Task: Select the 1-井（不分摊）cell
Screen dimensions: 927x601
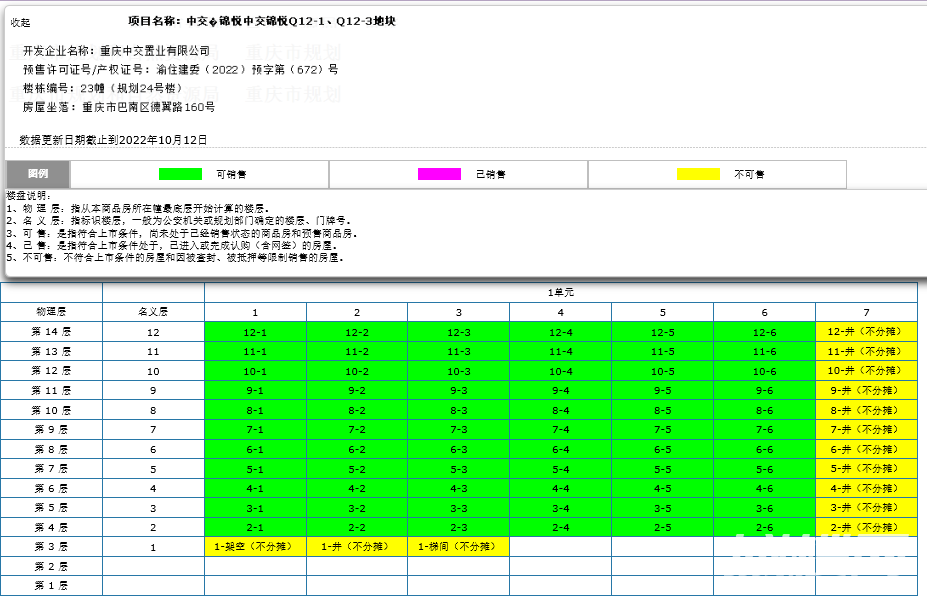Action: [357, 547]
